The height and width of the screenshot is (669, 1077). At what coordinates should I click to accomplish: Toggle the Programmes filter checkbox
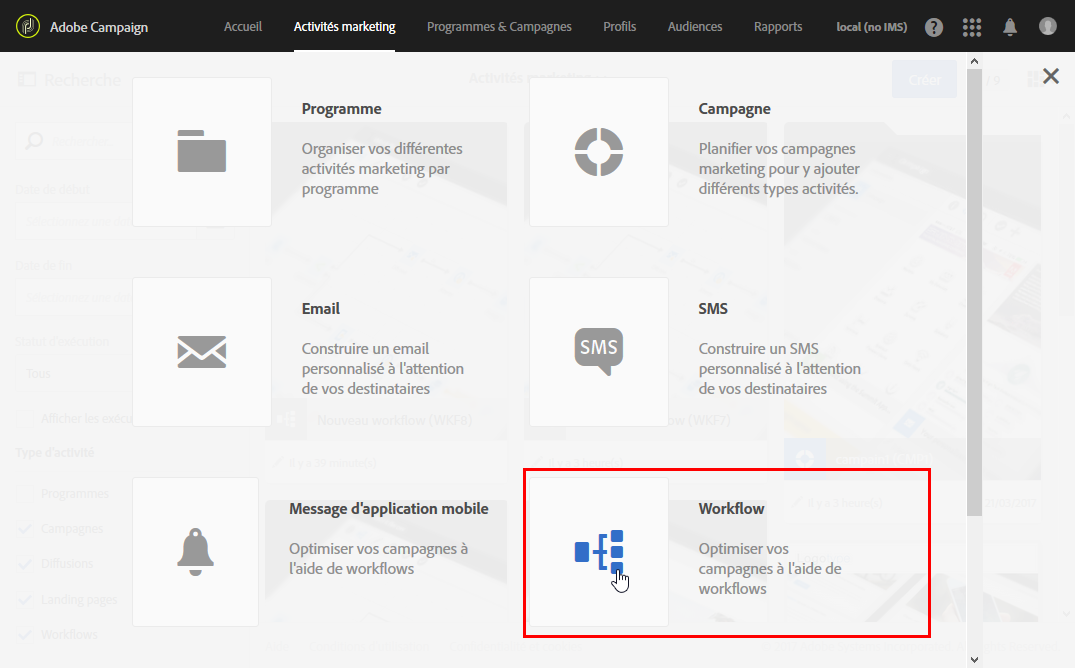tap(25, 493)
